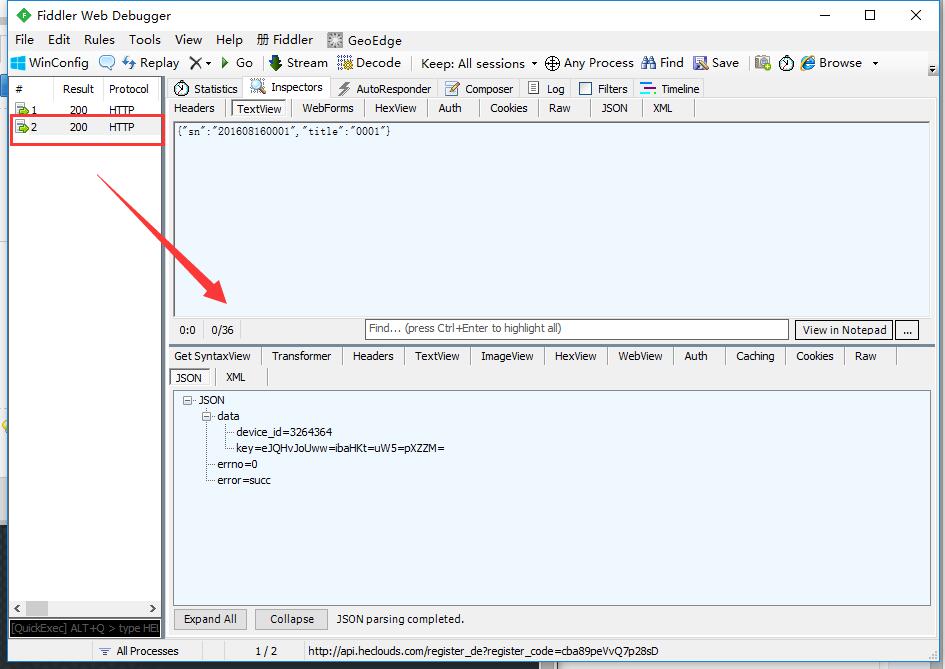Click the Remove sessions X icon
Viewport: 945px width, 669px height.
pos(195,63)
